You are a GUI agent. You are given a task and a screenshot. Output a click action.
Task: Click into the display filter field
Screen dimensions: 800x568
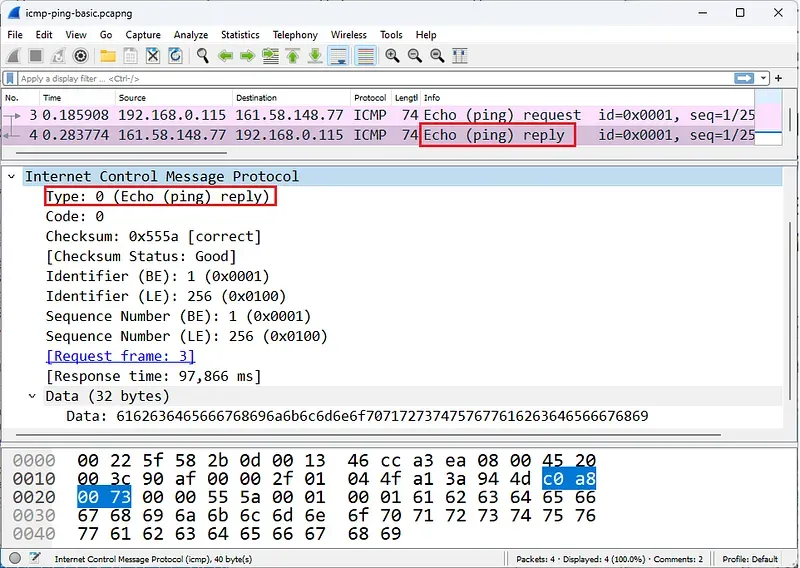(375, 78)
